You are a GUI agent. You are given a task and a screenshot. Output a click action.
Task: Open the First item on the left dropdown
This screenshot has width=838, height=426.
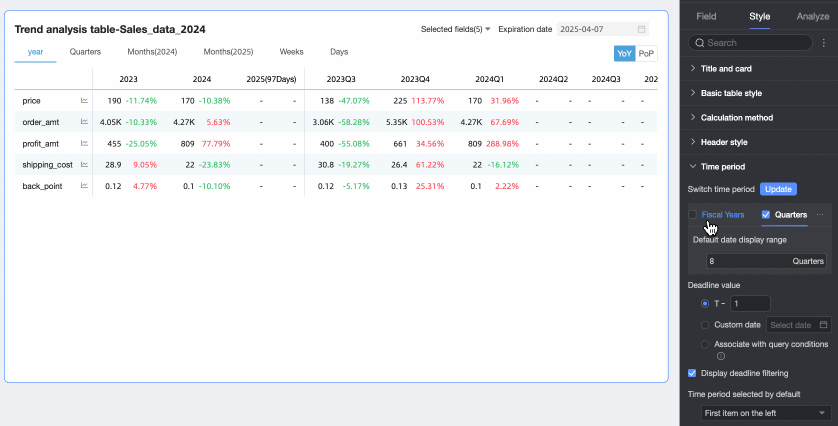point(765,413)
